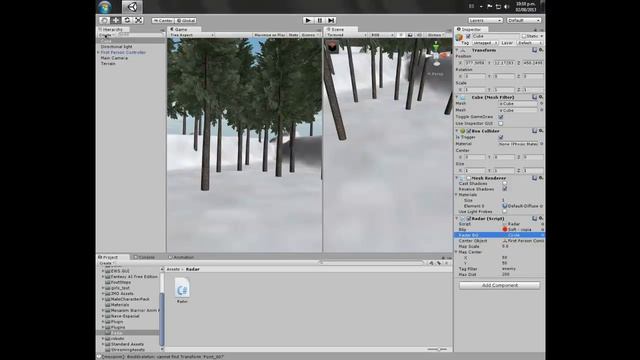Toggle the Receive Shadows checkbox
The height and width of the screenshot is (360, 640).
(x=505, y=189)
